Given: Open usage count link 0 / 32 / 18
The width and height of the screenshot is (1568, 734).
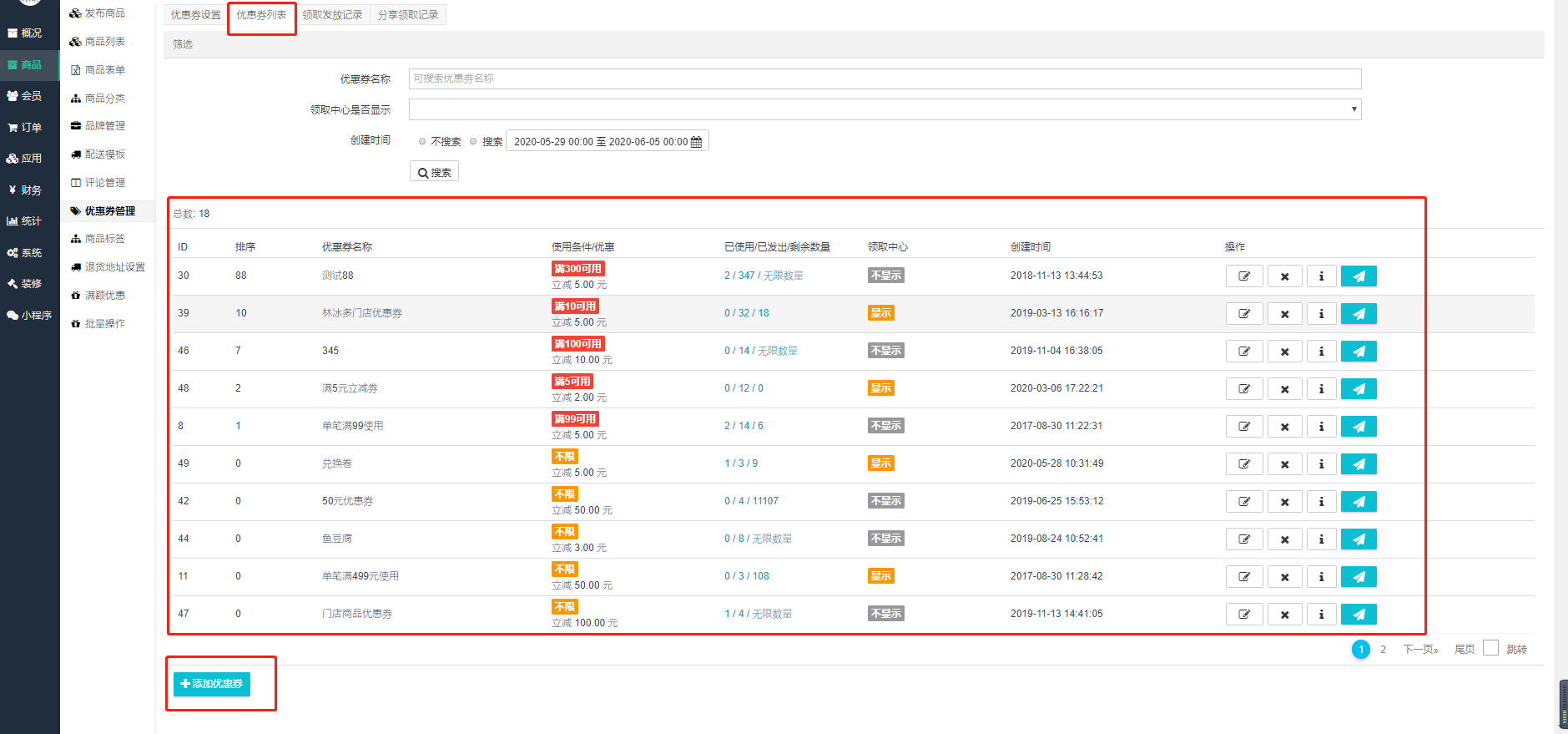Looking at the screenshot, I should [x=747, y=313].
